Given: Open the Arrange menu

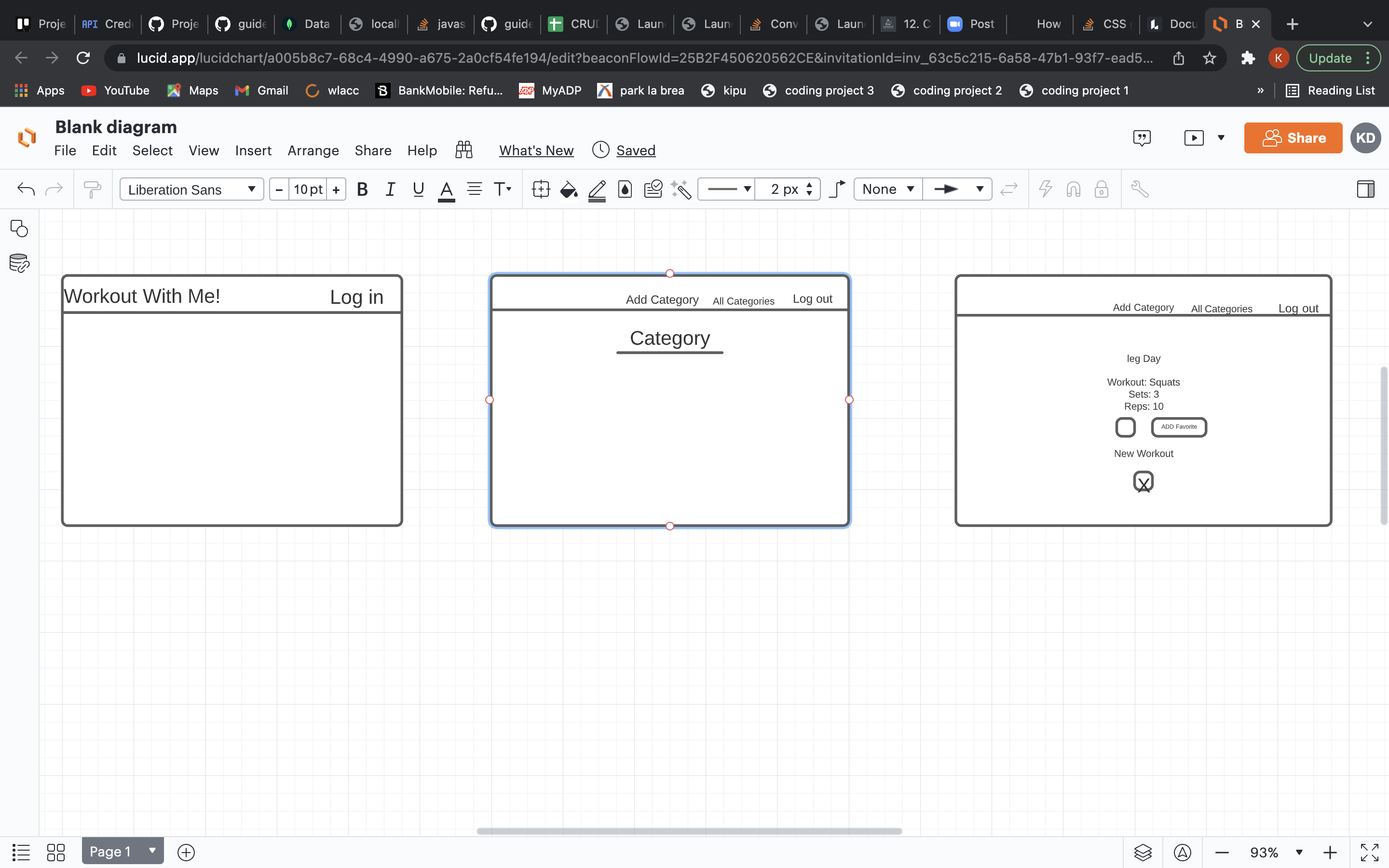Looking at the screenshot, I should pos(313,150).
